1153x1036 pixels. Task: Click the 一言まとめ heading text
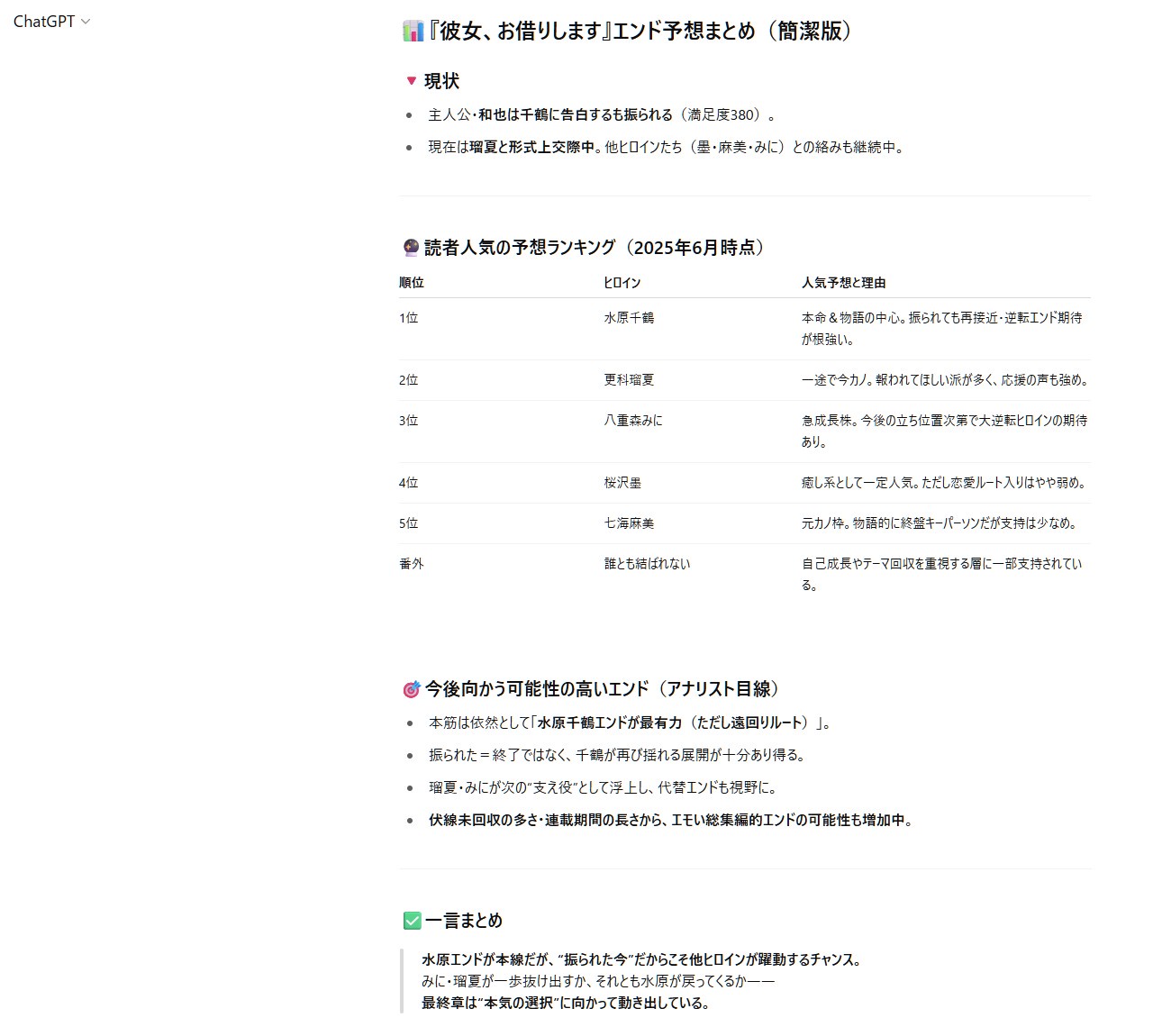click(464, 921)
